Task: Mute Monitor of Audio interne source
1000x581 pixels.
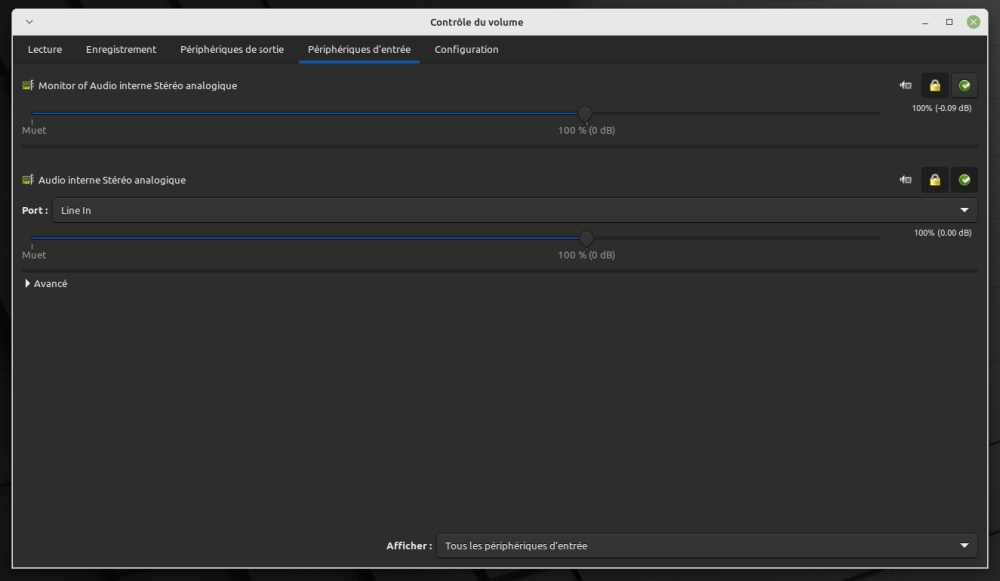Action: pyautogui.click(x=906, y=85)
